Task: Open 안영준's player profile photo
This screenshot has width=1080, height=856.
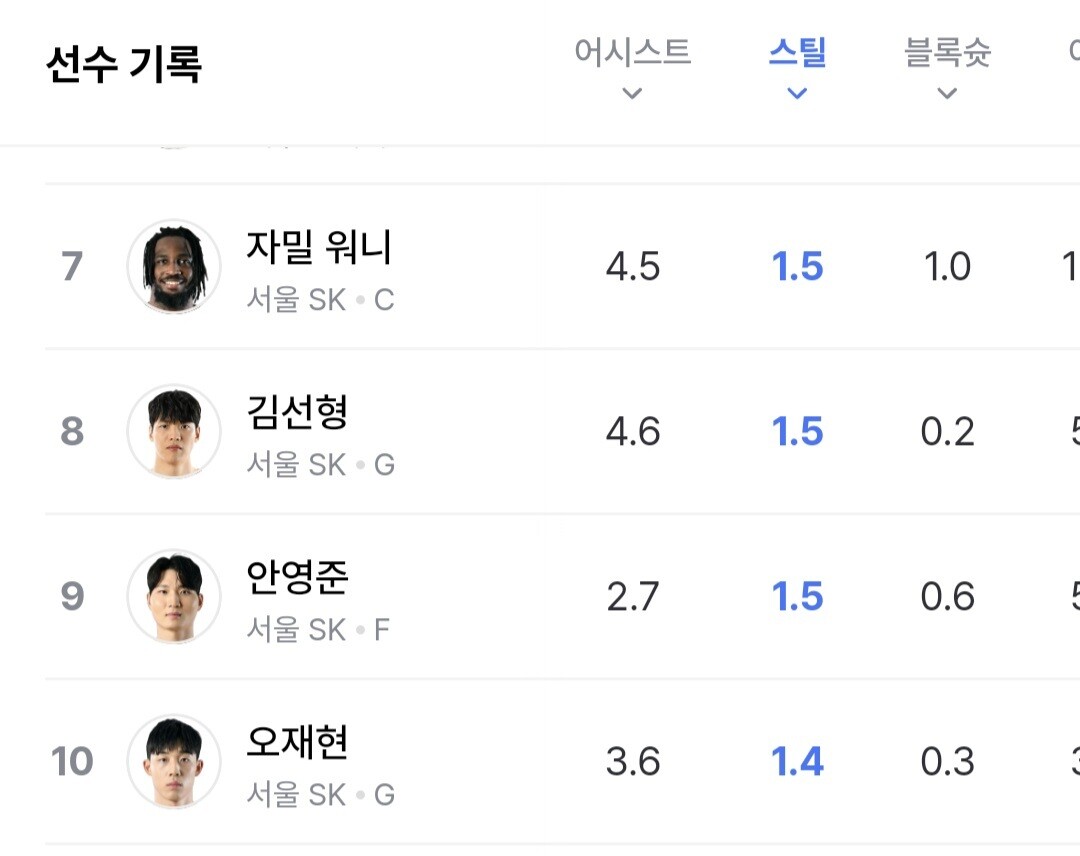Action: pos(174,596)
